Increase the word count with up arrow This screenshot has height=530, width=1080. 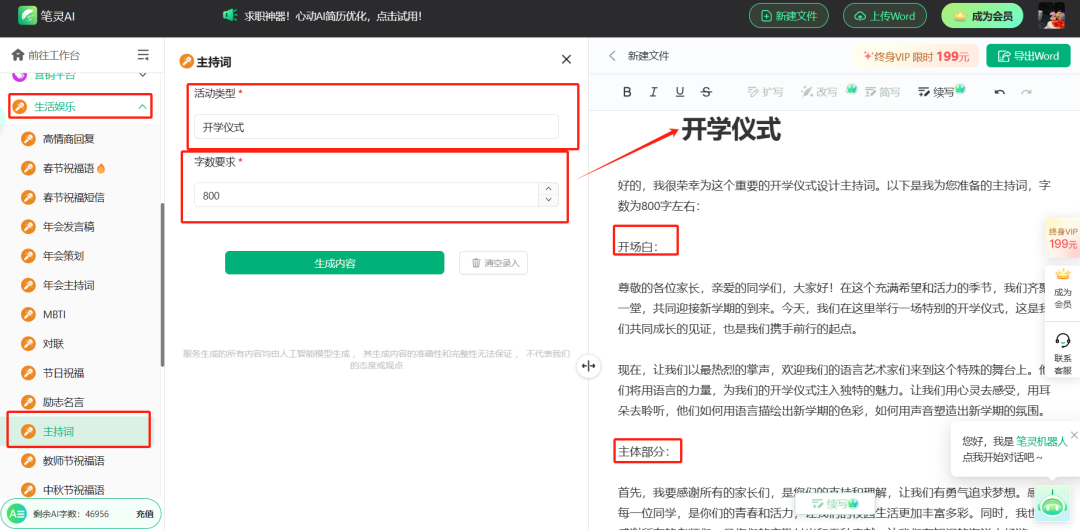click(x=548, y=189)
